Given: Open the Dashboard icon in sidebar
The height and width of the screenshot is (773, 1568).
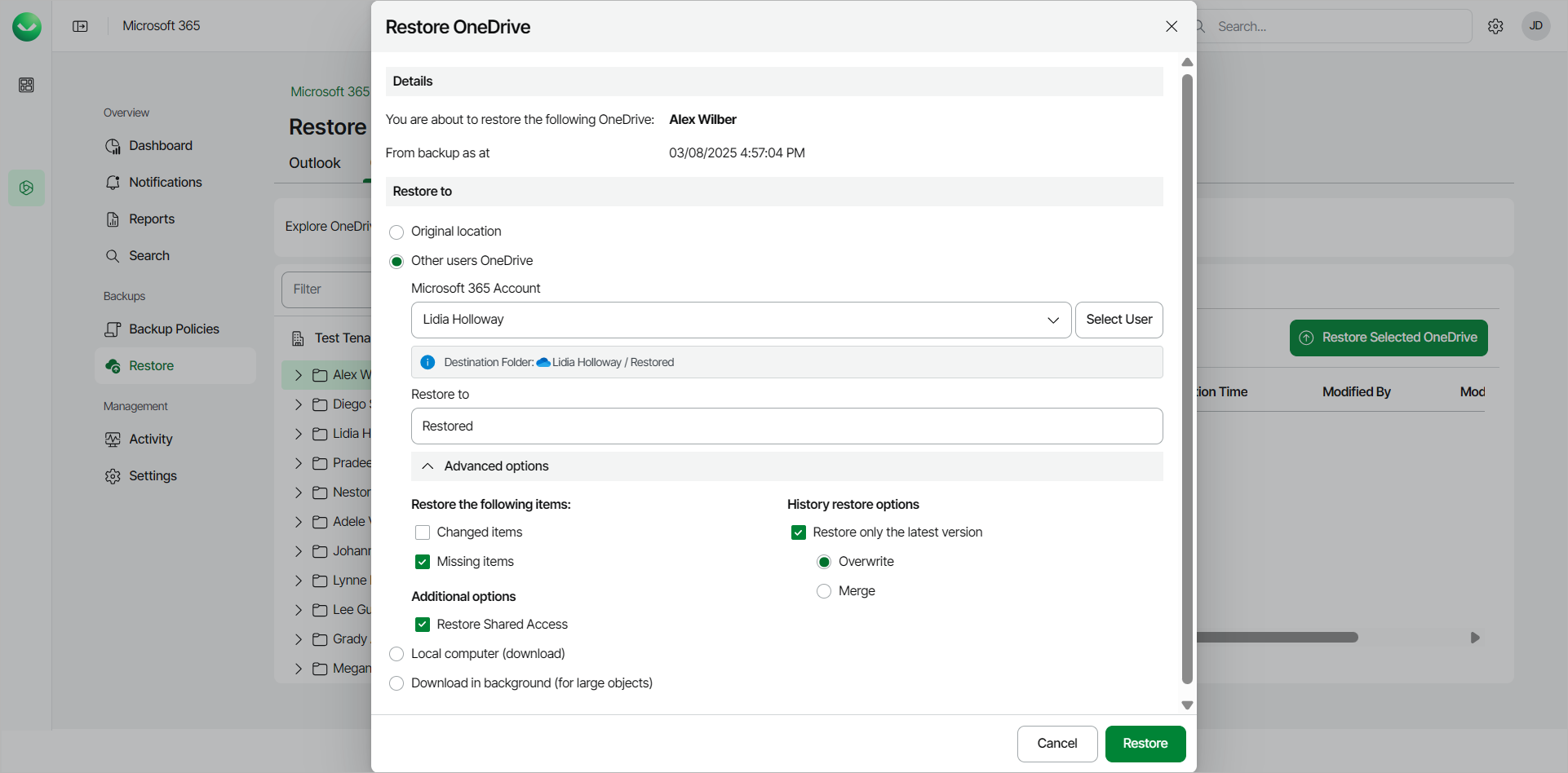Looking at the screenshot, I should pos(113,146).
